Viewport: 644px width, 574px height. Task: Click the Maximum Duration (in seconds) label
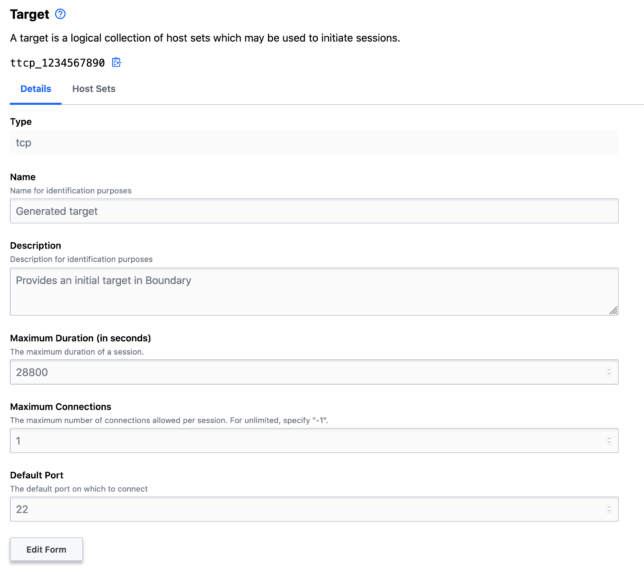tap(80, 338)
